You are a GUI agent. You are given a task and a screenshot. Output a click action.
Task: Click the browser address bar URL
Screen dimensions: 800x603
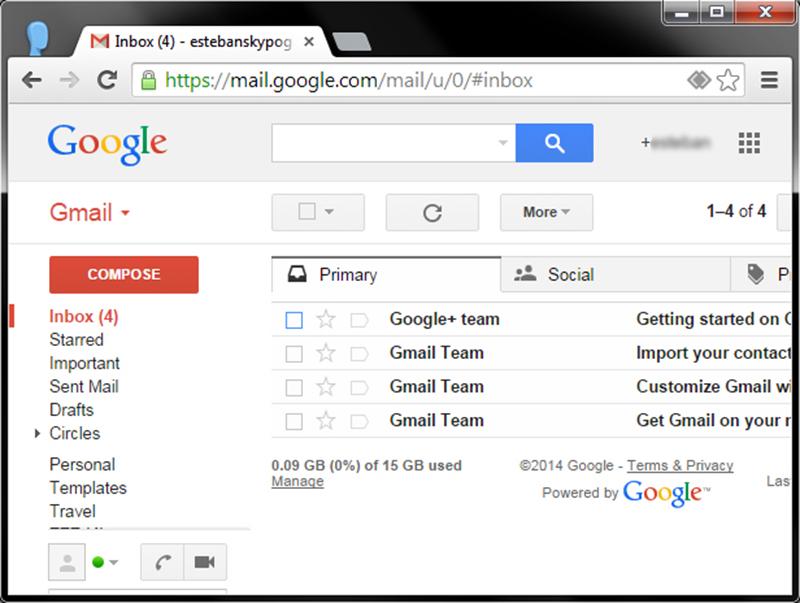349,81
